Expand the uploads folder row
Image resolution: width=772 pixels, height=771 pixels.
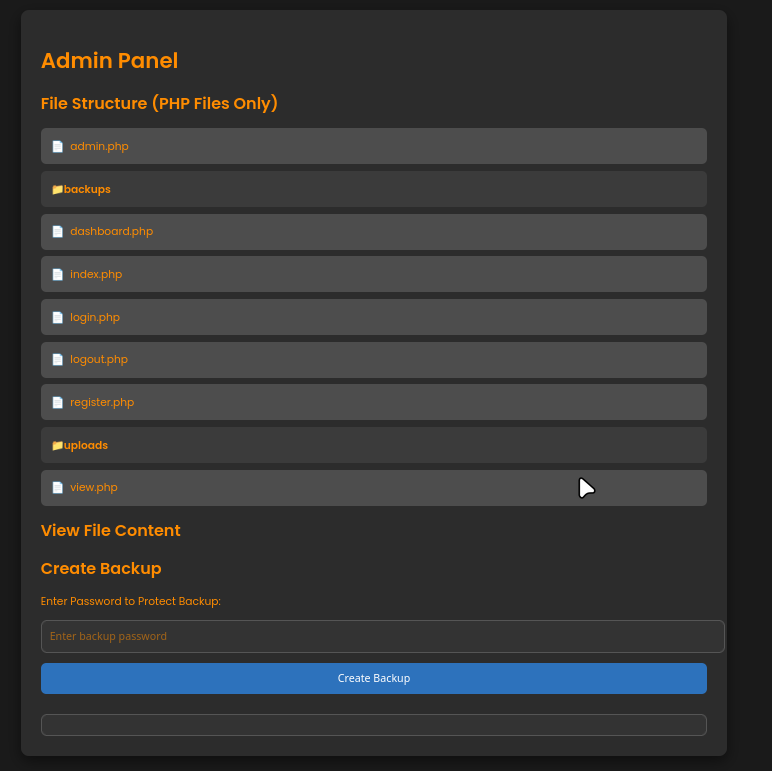pyautogui.click(x=86, y=445)
